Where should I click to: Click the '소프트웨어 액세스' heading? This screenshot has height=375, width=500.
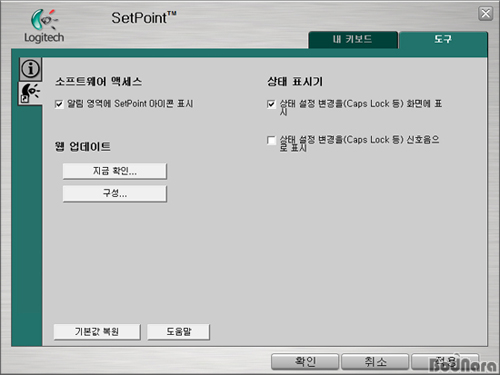99,81
